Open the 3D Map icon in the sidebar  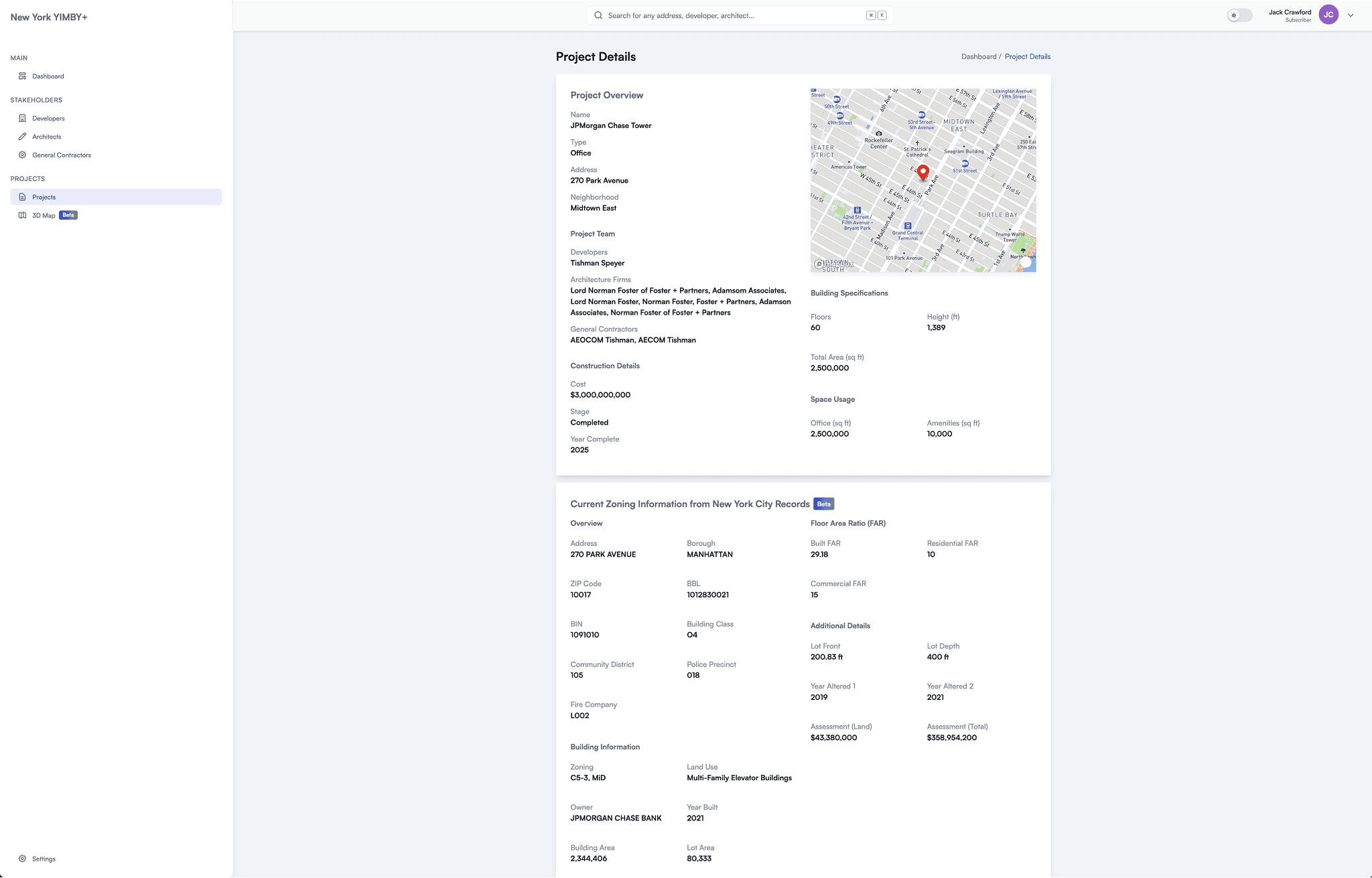point(23,215)
